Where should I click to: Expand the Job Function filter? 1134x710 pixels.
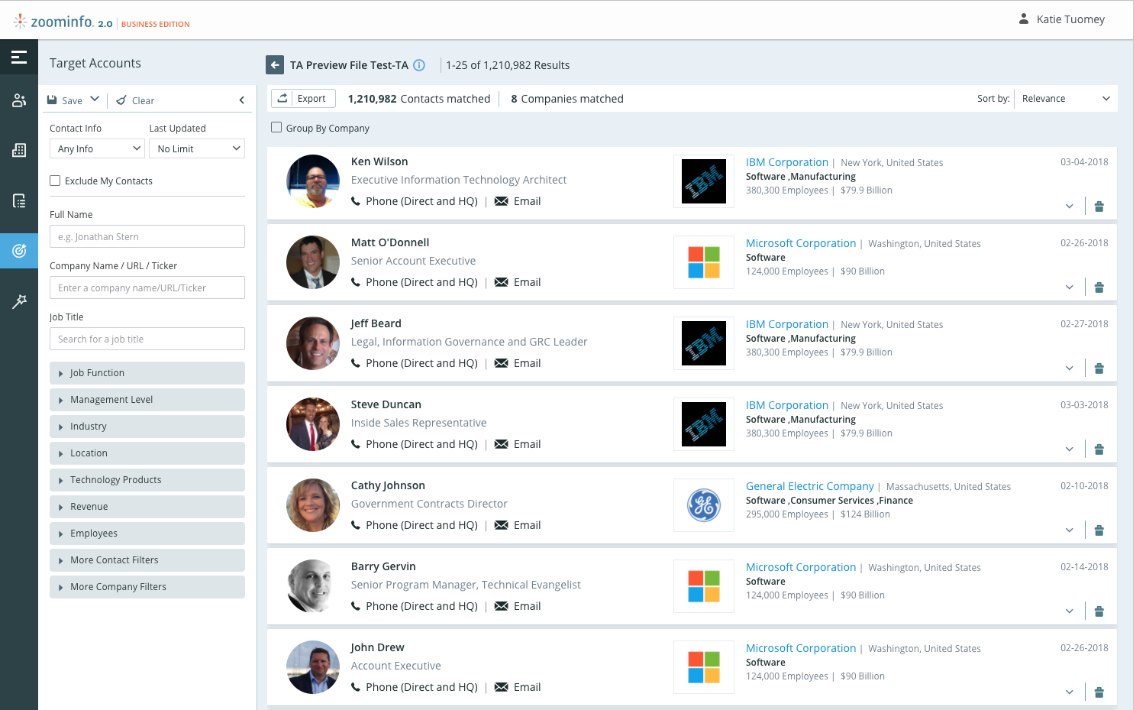(147, 373)
